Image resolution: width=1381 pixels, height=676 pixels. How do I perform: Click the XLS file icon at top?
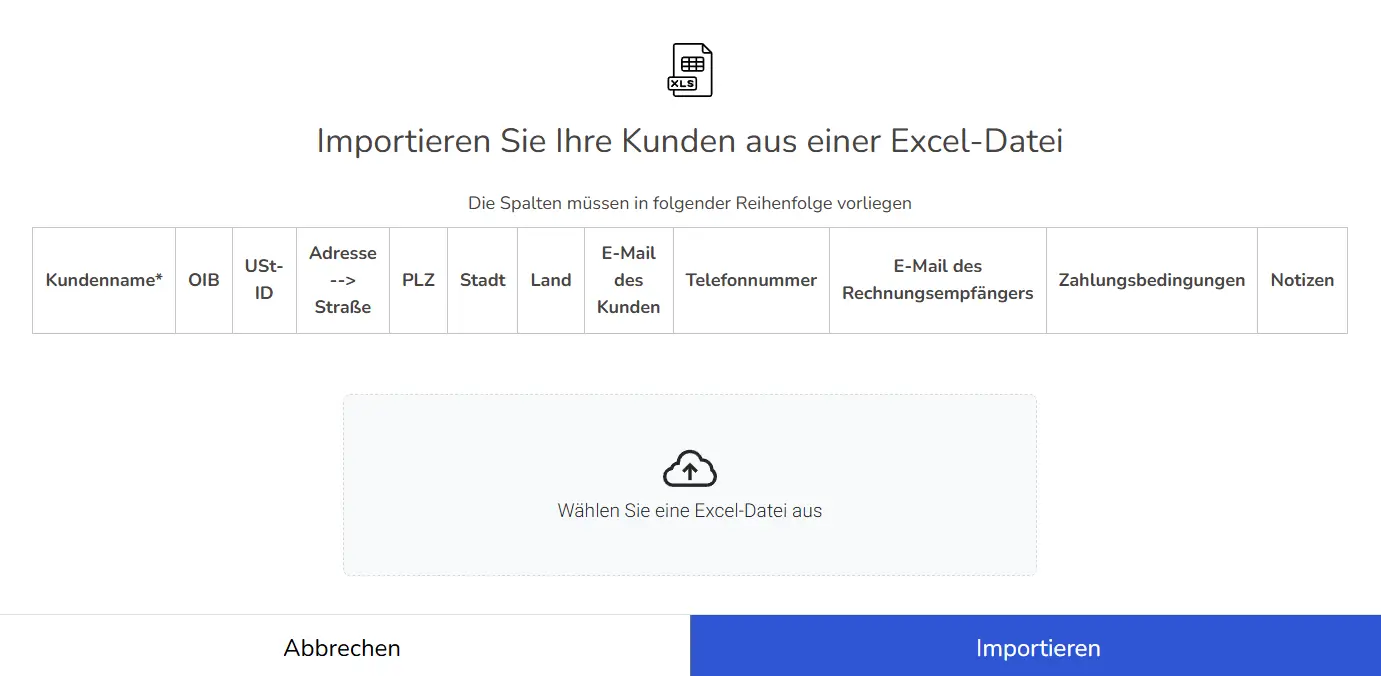(690, 70)
